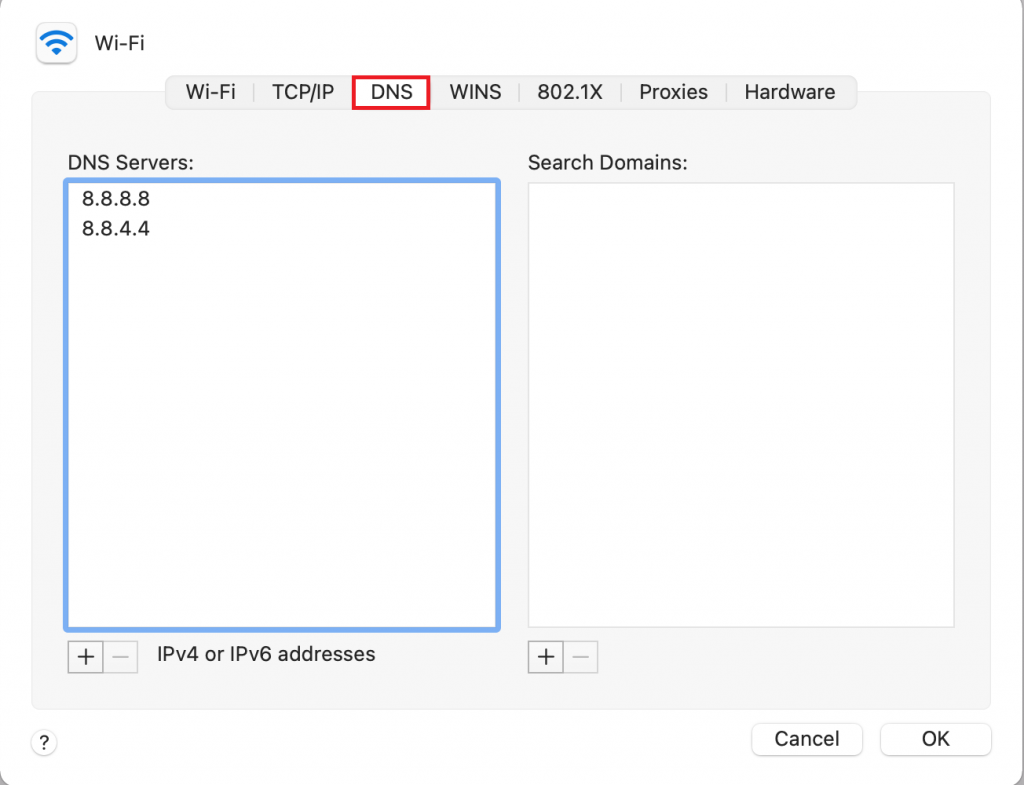Click inside the Search Domains list
Image resolution: width=1024 pixels, height=785 pixels.
740,400
